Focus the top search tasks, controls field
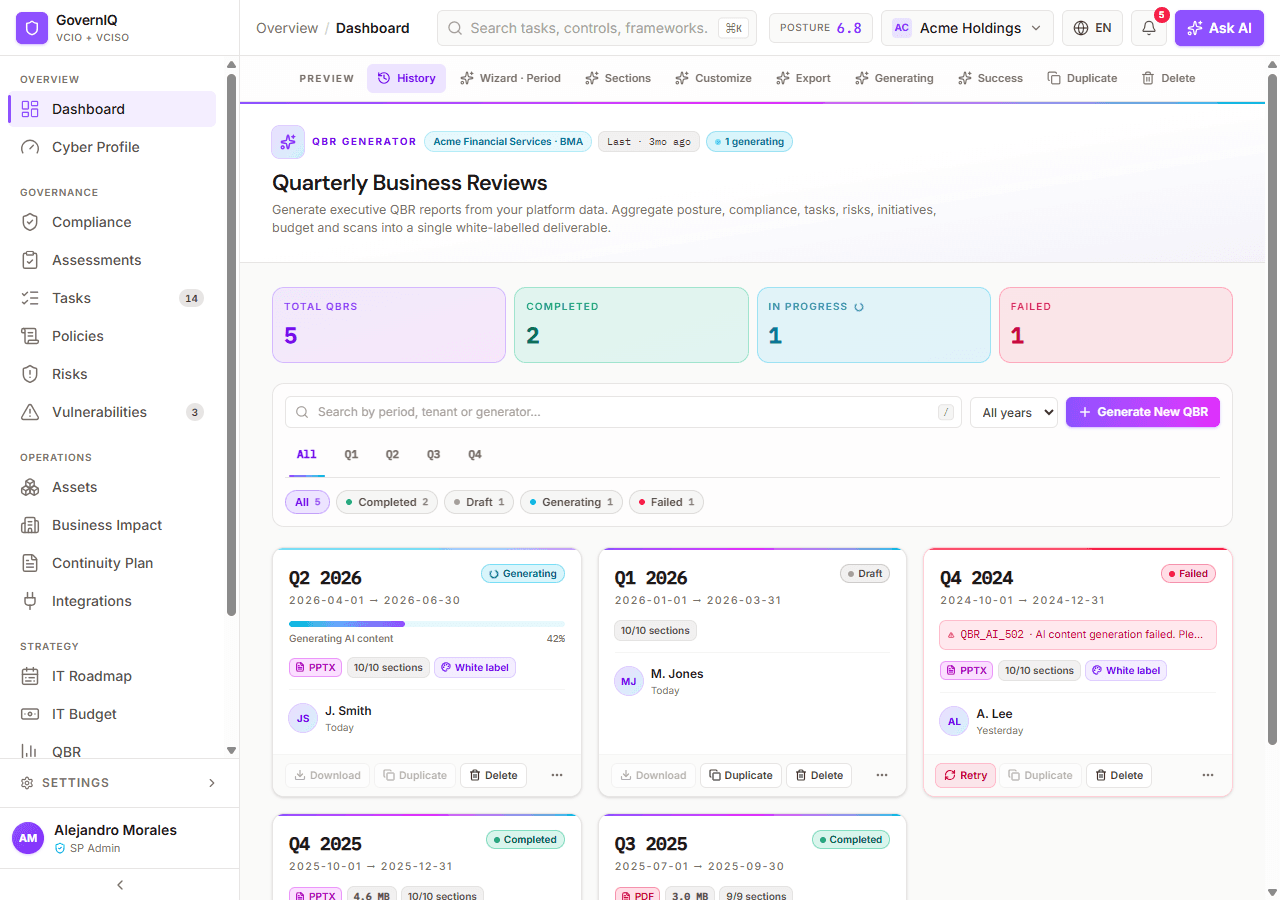The height and width of the screenshot is (900, 1280). point(597,28)
